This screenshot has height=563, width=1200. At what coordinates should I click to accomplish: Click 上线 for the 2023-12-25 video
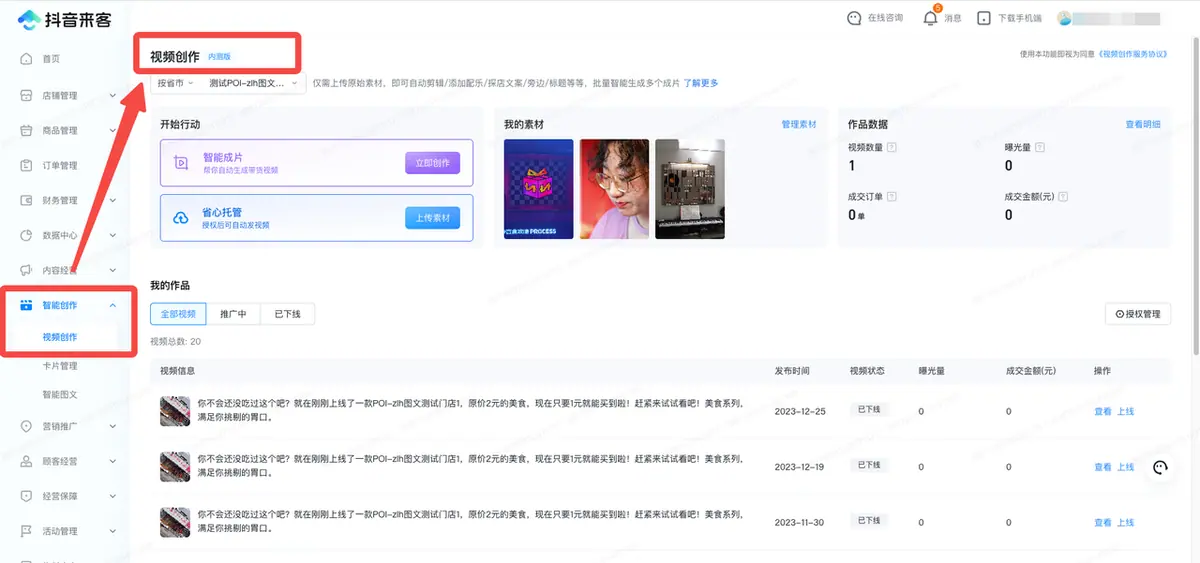tap(1125, 411)
